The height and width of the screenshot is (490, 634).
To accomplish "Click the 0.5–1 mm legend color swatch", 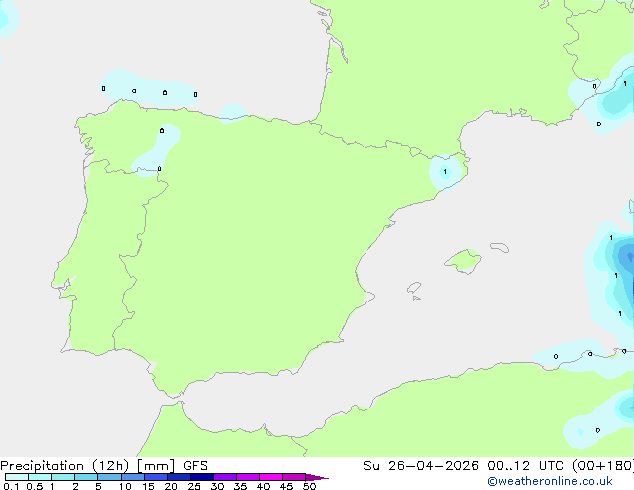I will tap(40, 477).
